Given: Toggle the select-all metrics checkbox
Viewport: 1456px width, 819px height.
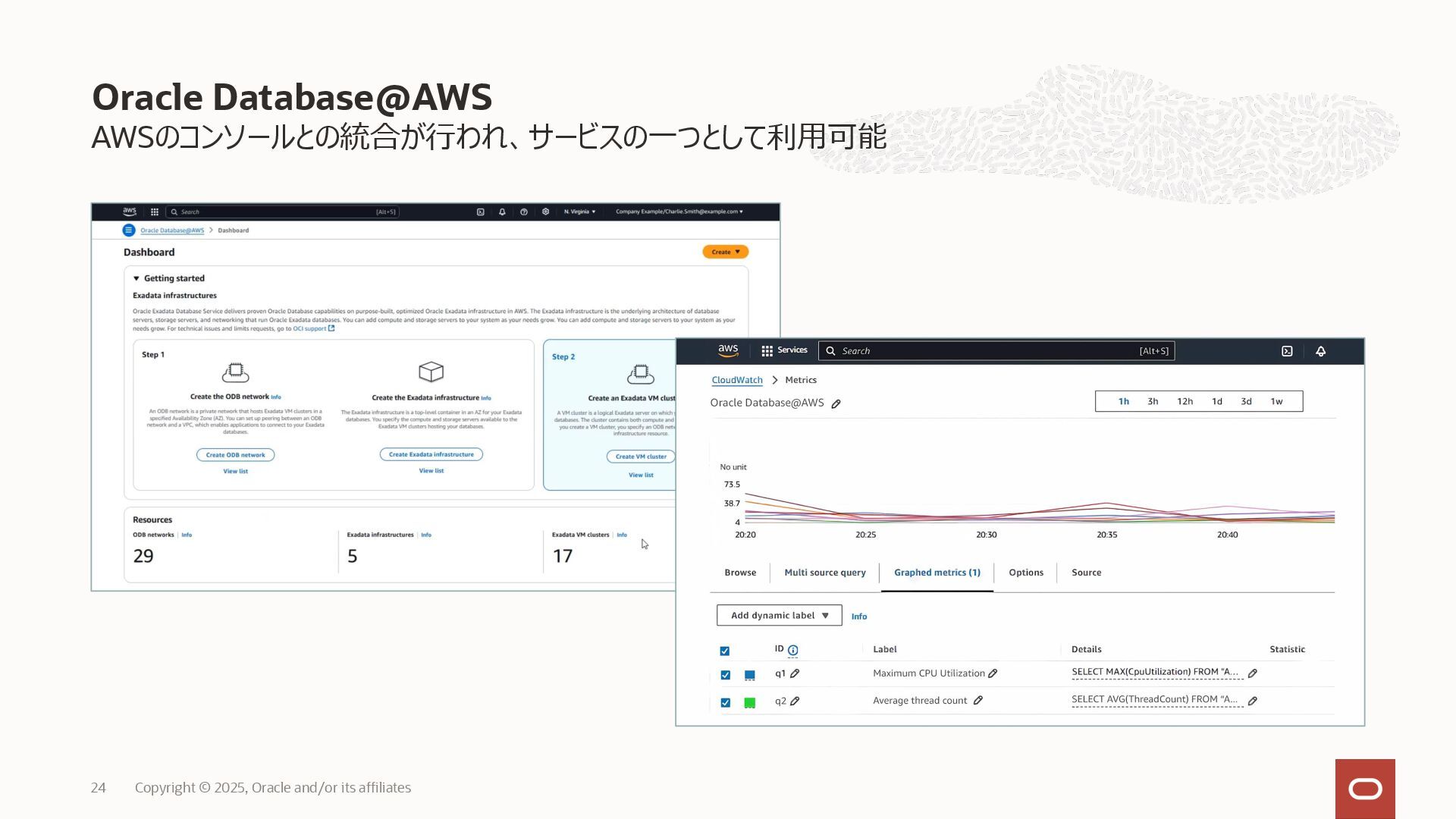Looking at the screenshot, I should click(x=724, y=651).
